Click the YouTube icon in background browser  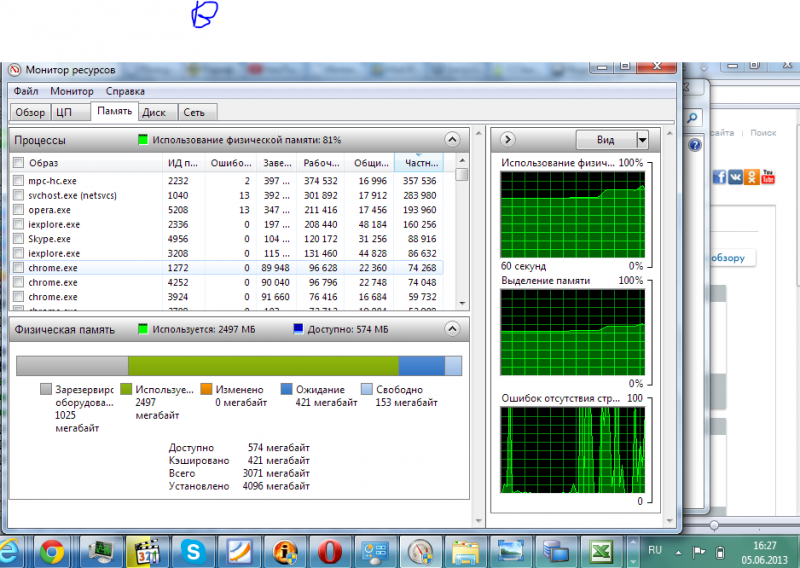pos(768,177)
